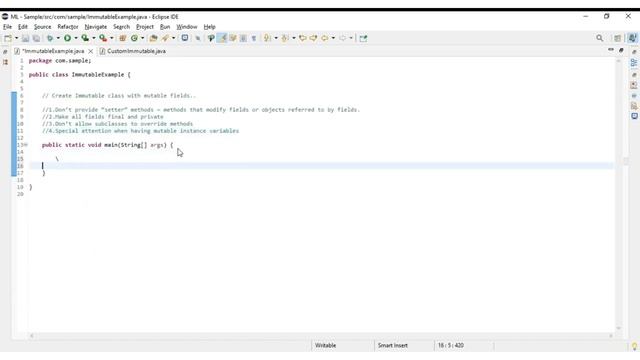Image resolution: width=640 pixels, height=360 pixels.
Task: Open the New Java Class dropdown arrow
Action: [142, 38]
